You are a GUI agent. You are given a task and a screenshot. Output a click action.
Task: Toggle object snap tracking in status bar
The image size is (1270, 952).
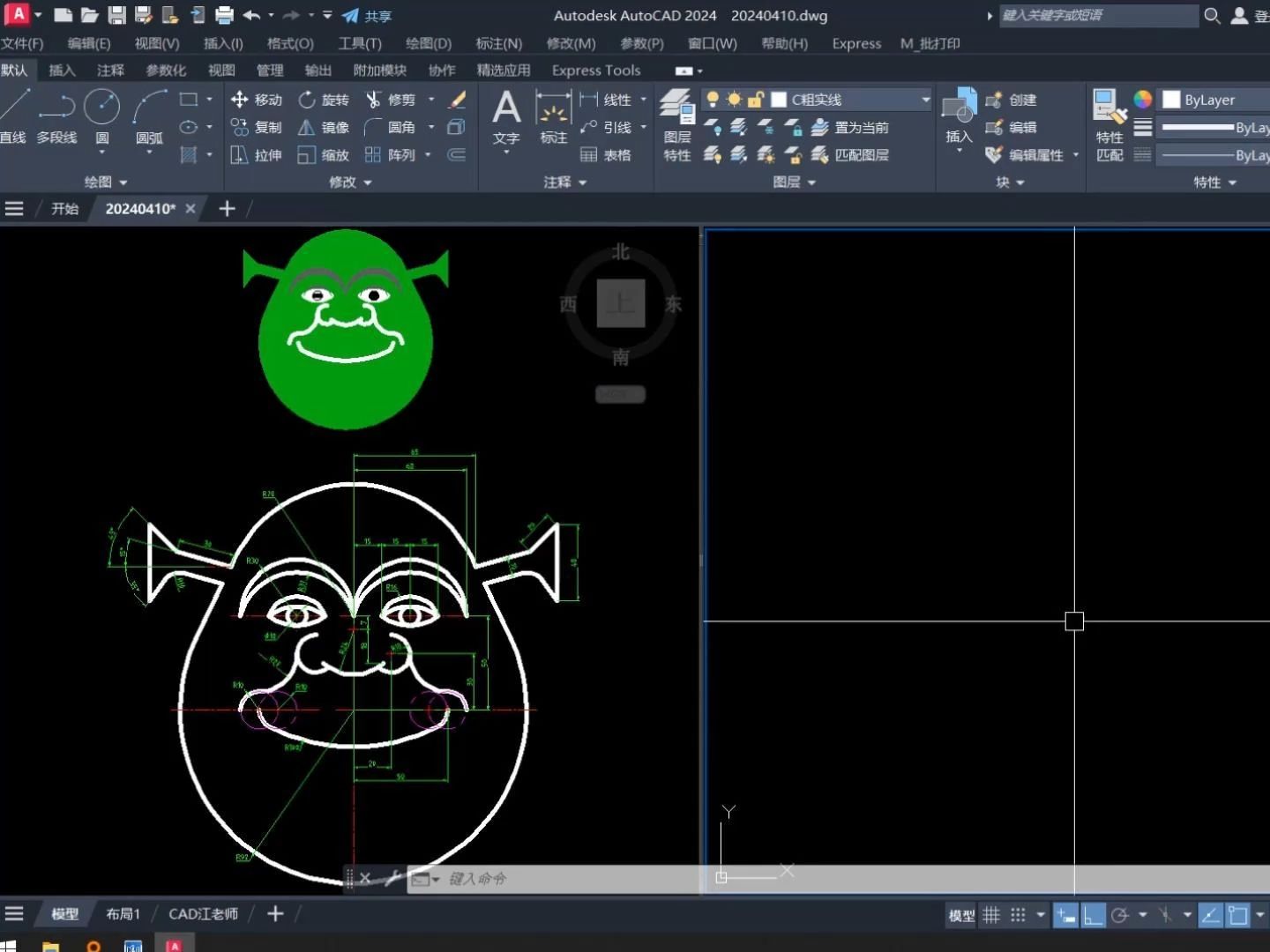pos(1210,915)
